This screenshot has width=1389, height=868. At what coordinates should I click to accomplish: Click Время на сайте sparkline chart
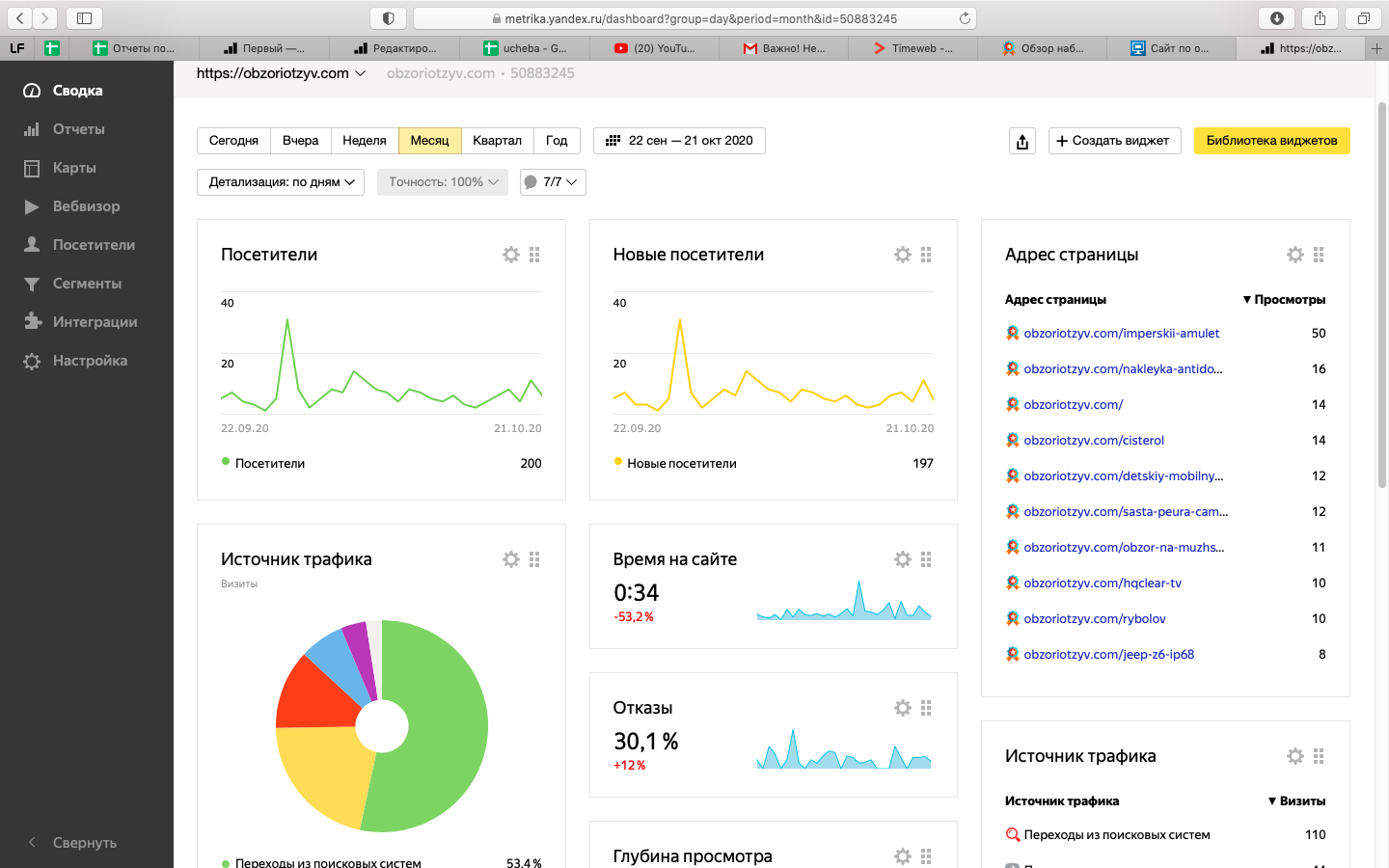(x=844, y=600)
